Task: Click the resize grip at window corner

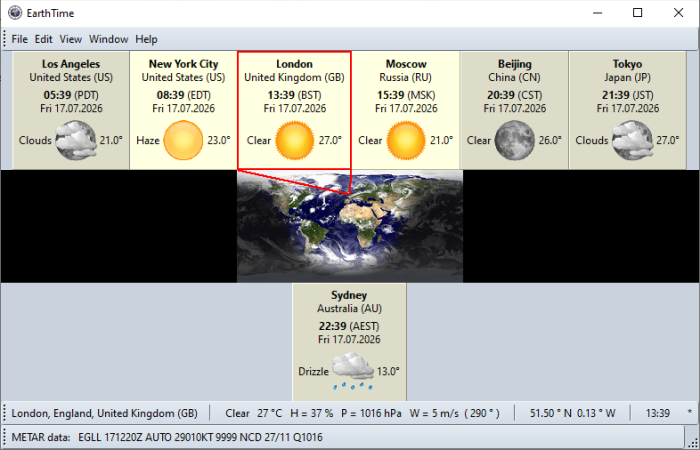Action: [692, 441]
